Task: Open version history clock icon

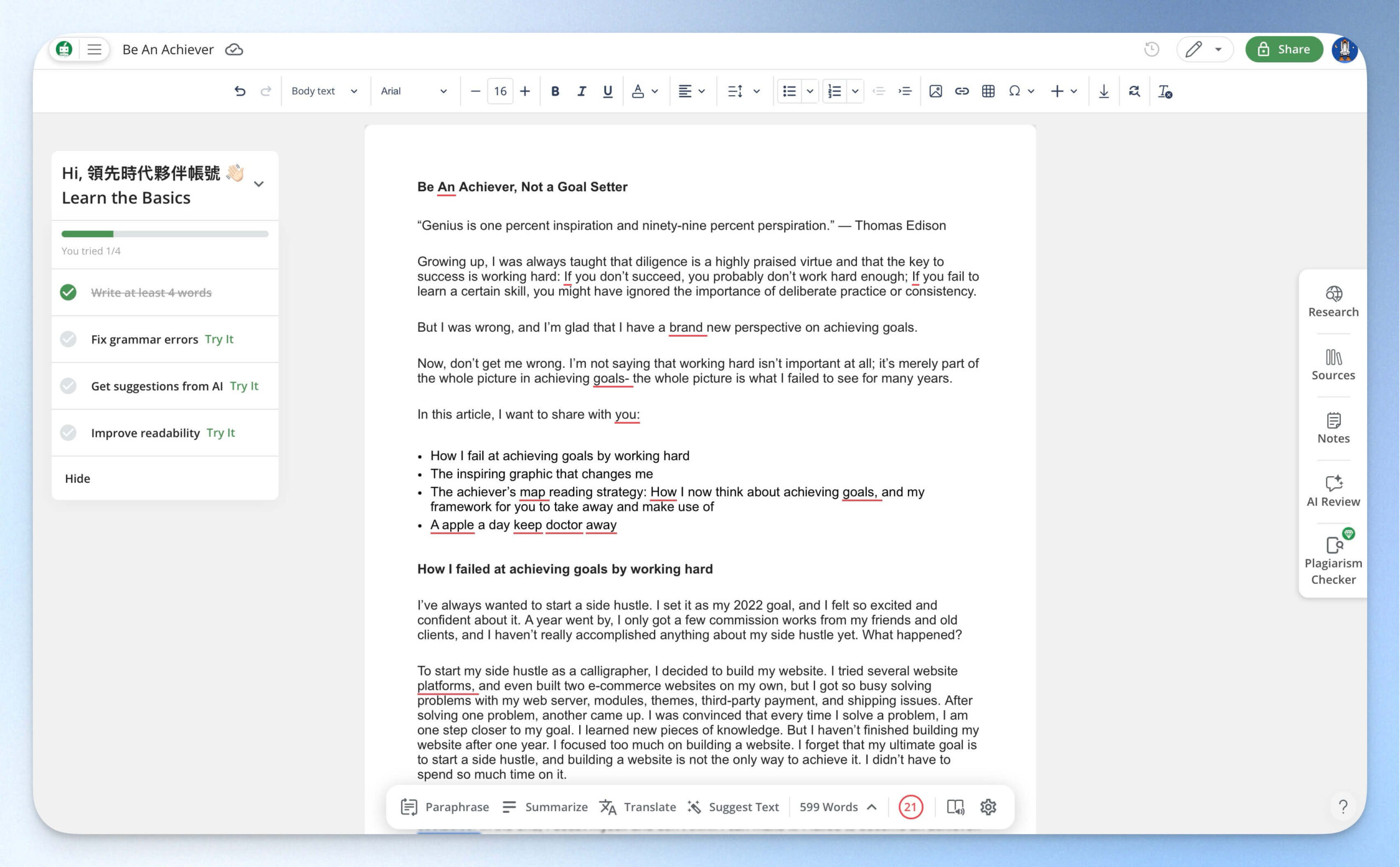Action: click(x=1151, y=49)
